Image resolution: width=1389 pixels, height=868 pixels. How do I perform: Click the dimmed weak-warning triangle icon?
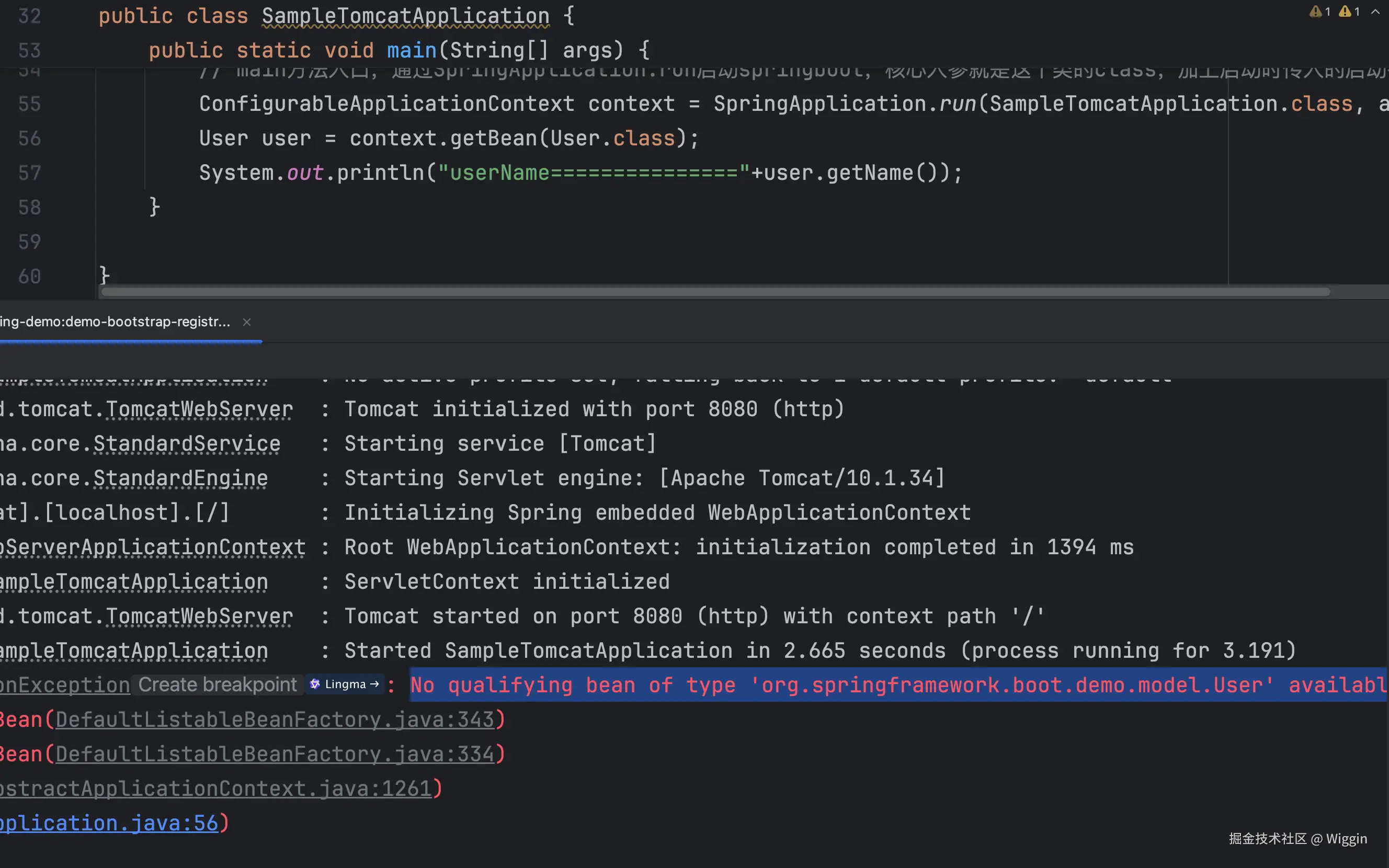pyautogui.click(x=1315, y=12)
